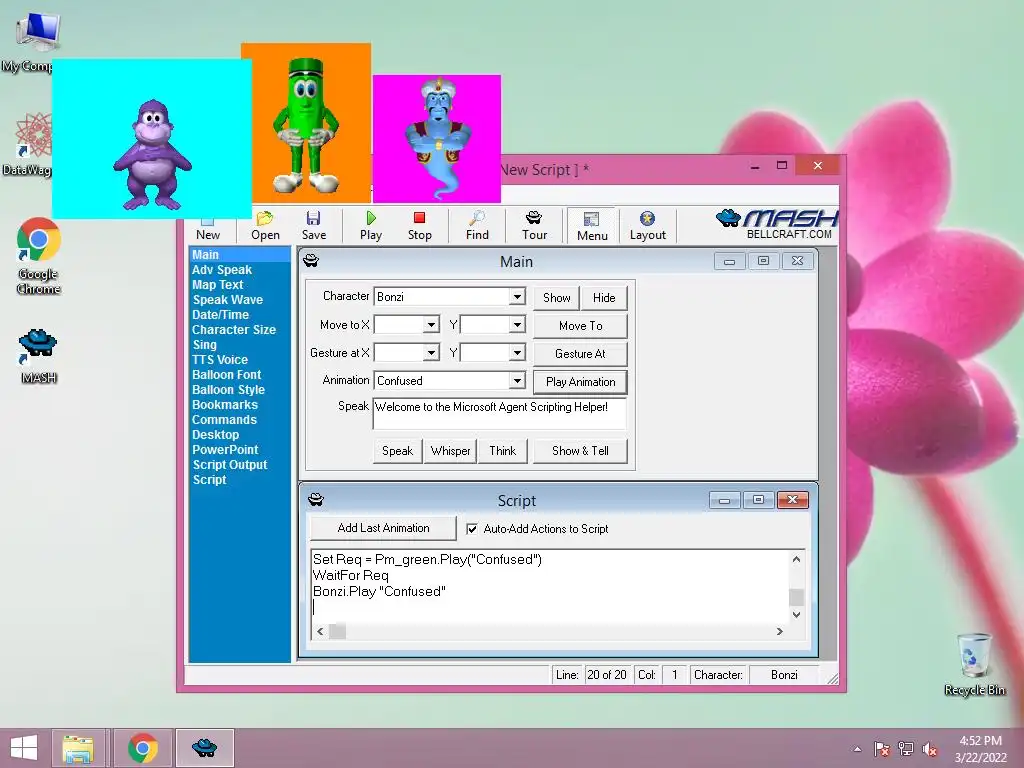This screenshot has height=768, width=1024.
Task: Click the Main panel hat icon
Action: point(311,261)
